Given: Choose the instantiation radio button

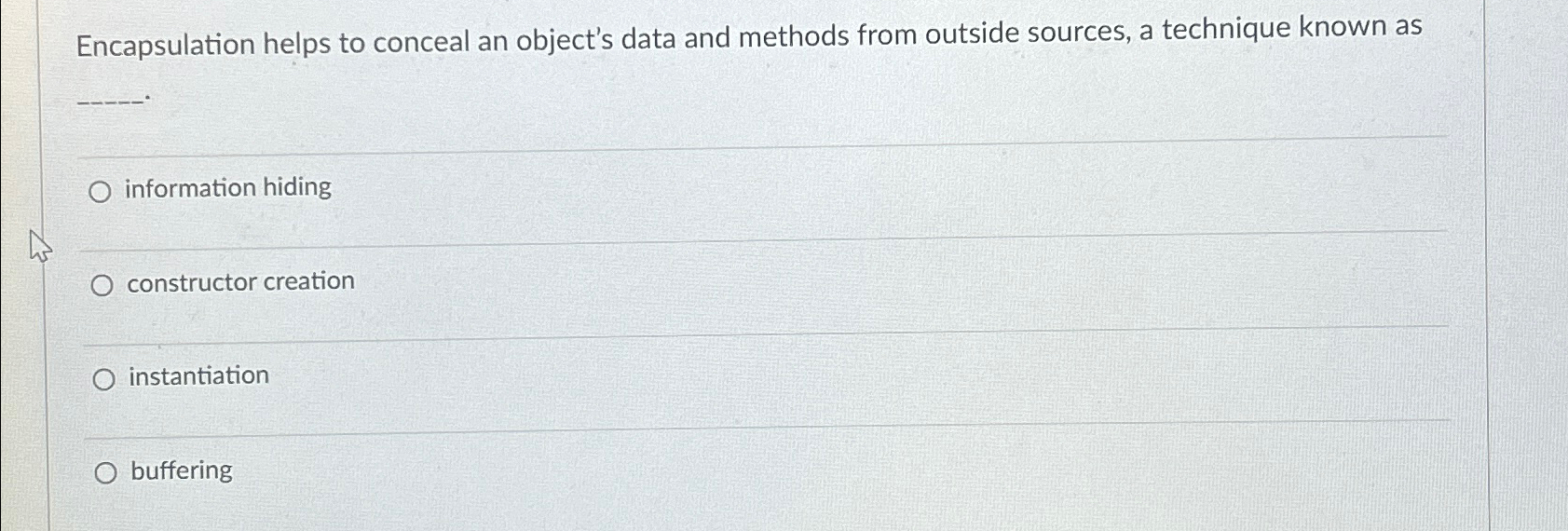Looking at the screenshot, I should coord(103,379).
